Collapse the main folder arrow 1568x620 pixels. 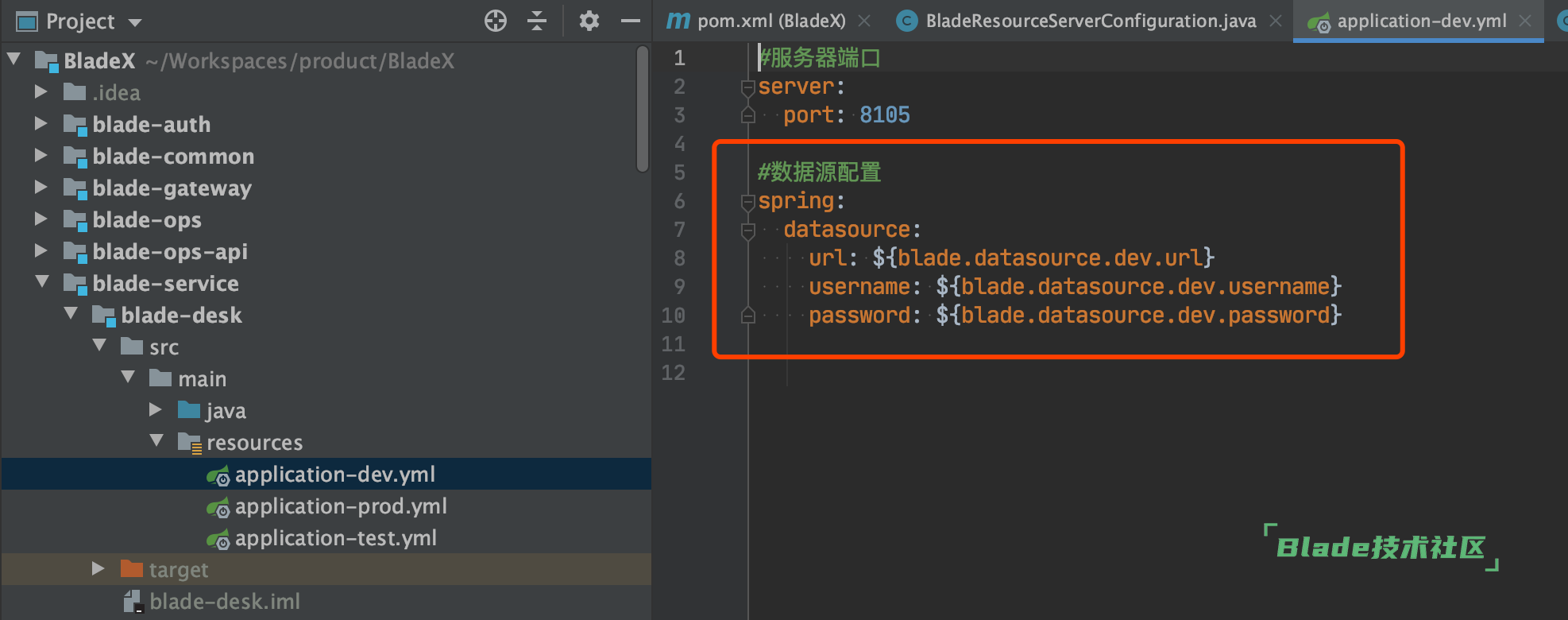pos(129,378)
